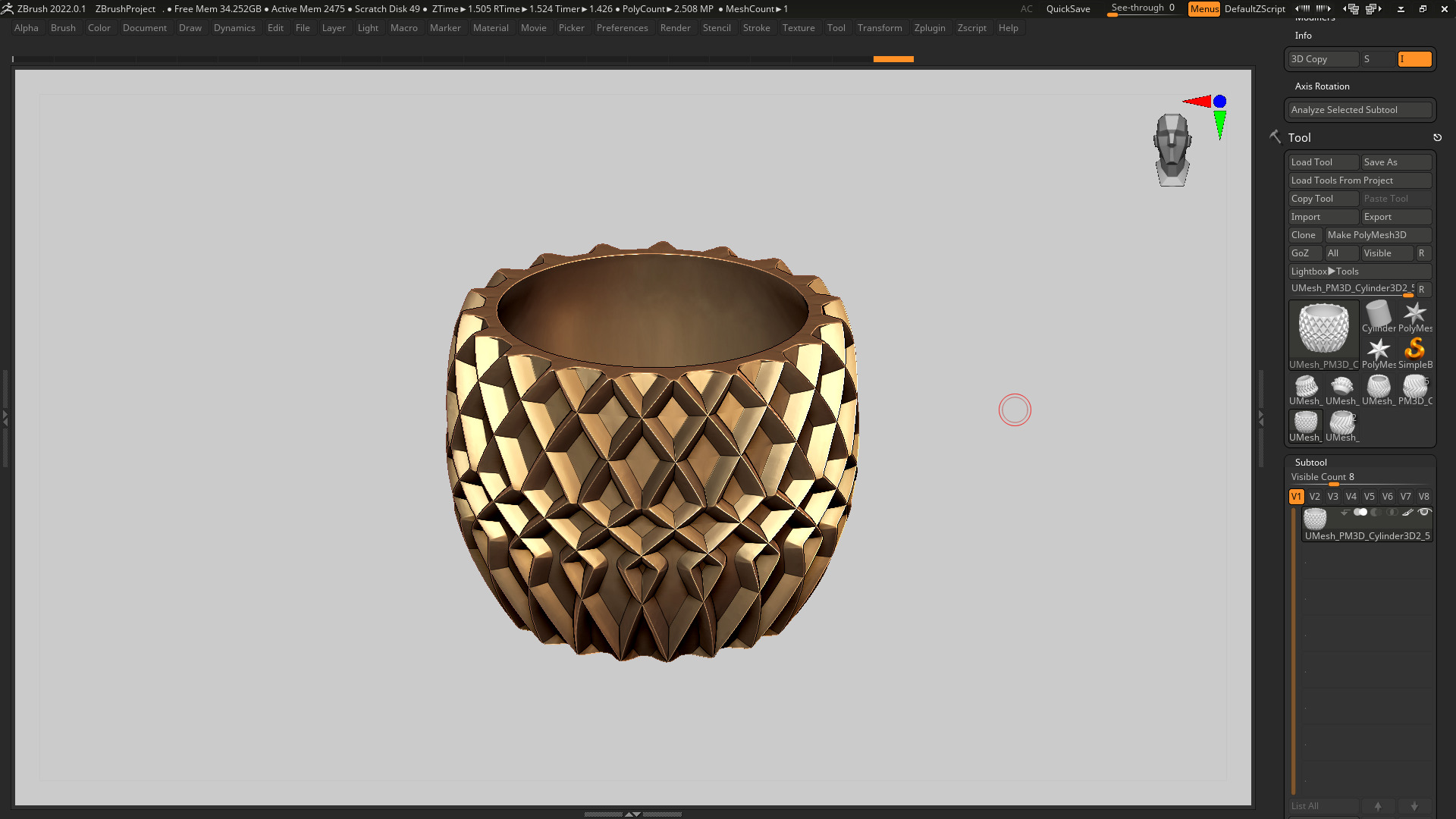Adjust the tool name slider UMesh_PM3D_Cylinder3D2
Image resolution: width=1456 pixels, height=819 pixels.
coord(1351,289)
